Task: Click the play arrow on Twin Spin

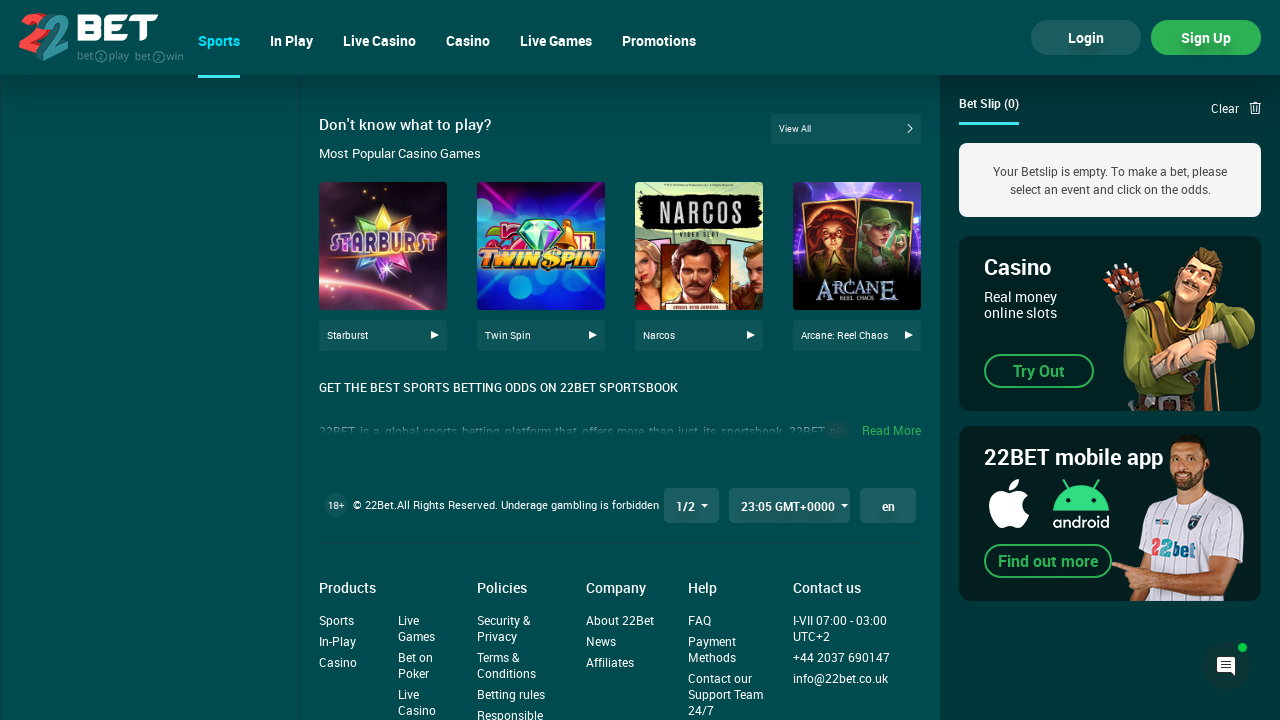Action: click(x=593, y=335)
